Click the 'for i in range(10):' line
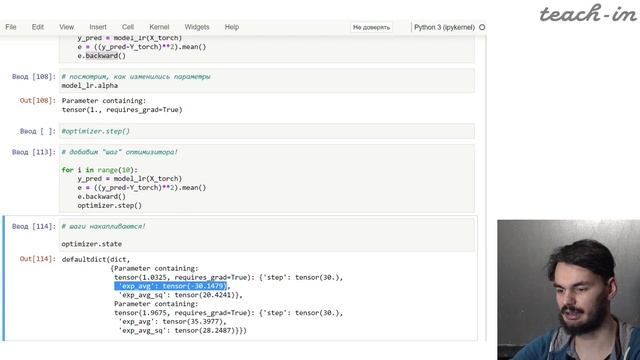Image resolution: width=640 pixels, height=360 pixels. tap(100, 170)
